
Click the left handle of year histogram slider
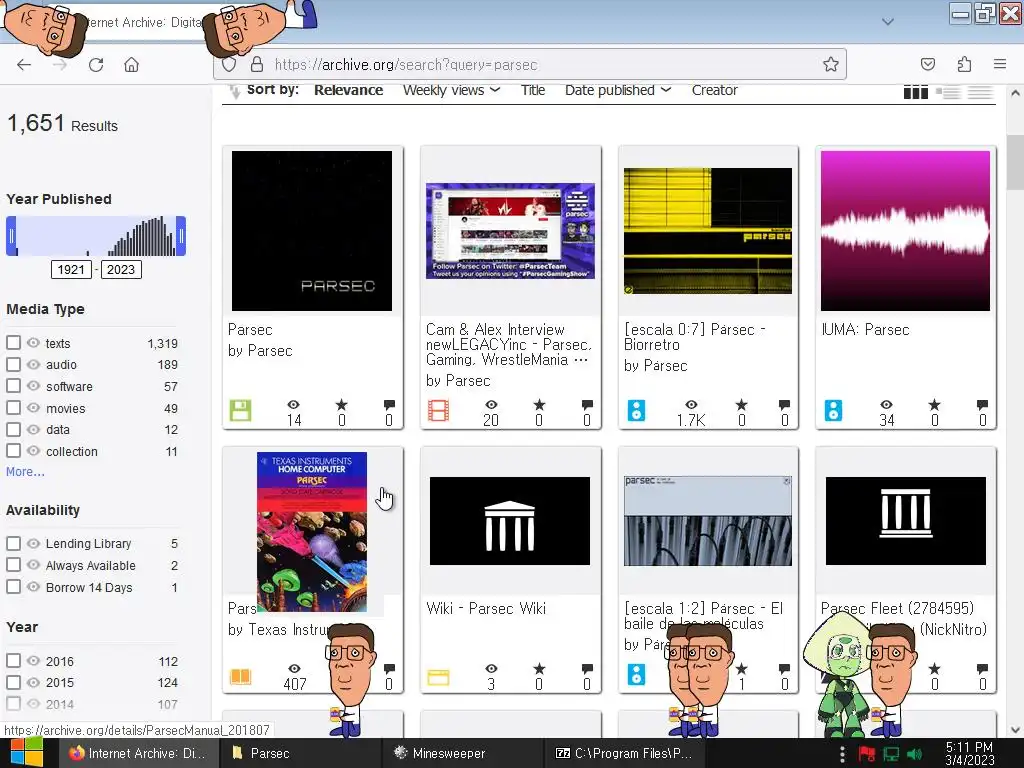click(11, 236)
